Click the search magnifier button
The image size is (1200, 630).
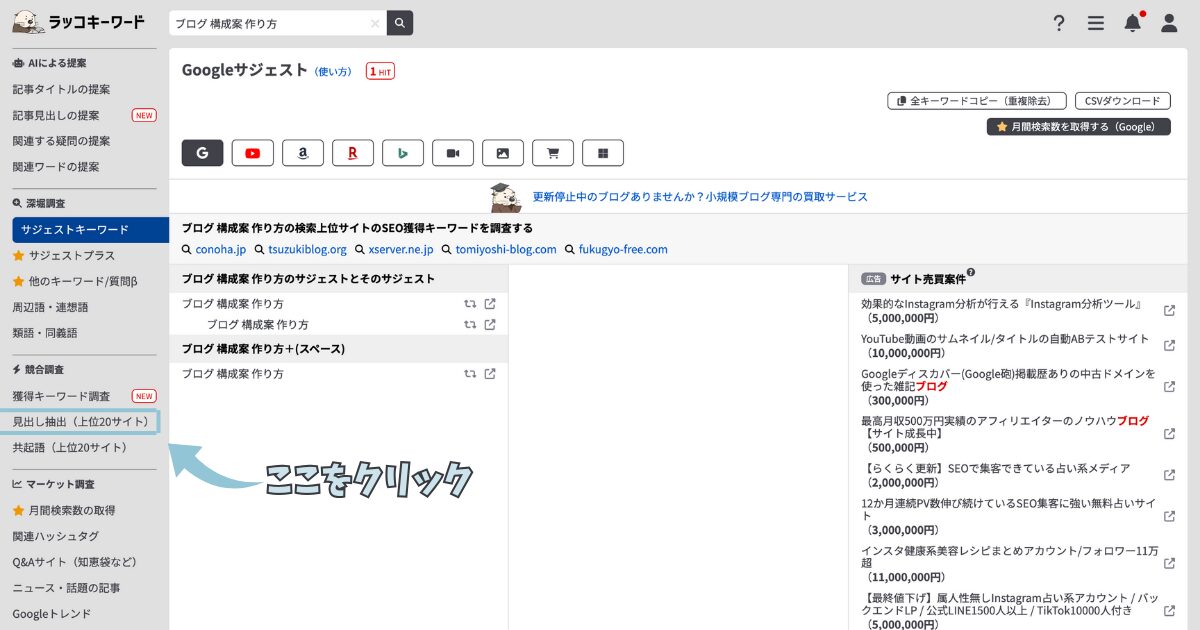click(400, 23)
